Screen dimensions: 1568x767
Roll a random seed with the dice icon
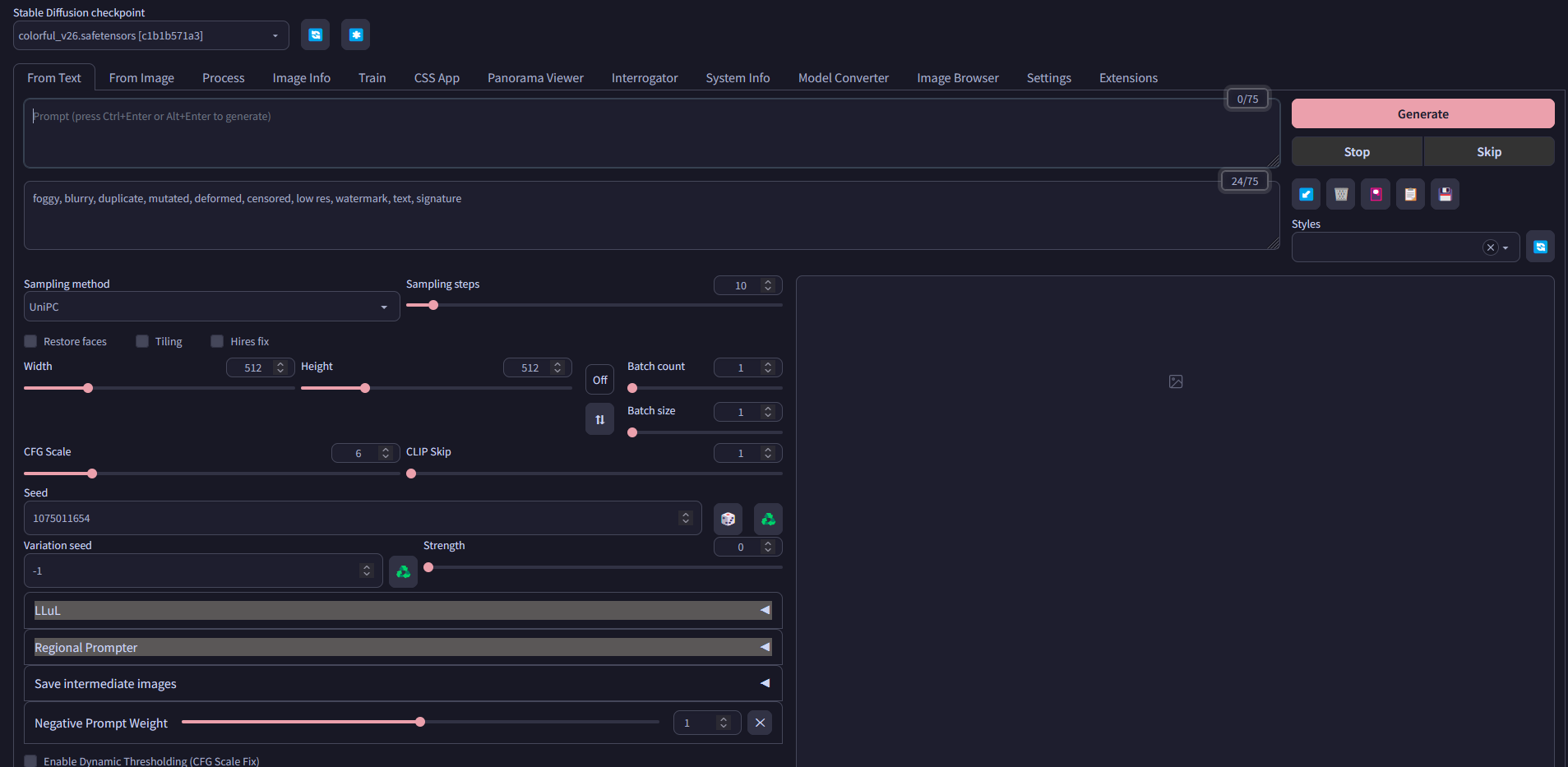point(727,519)
